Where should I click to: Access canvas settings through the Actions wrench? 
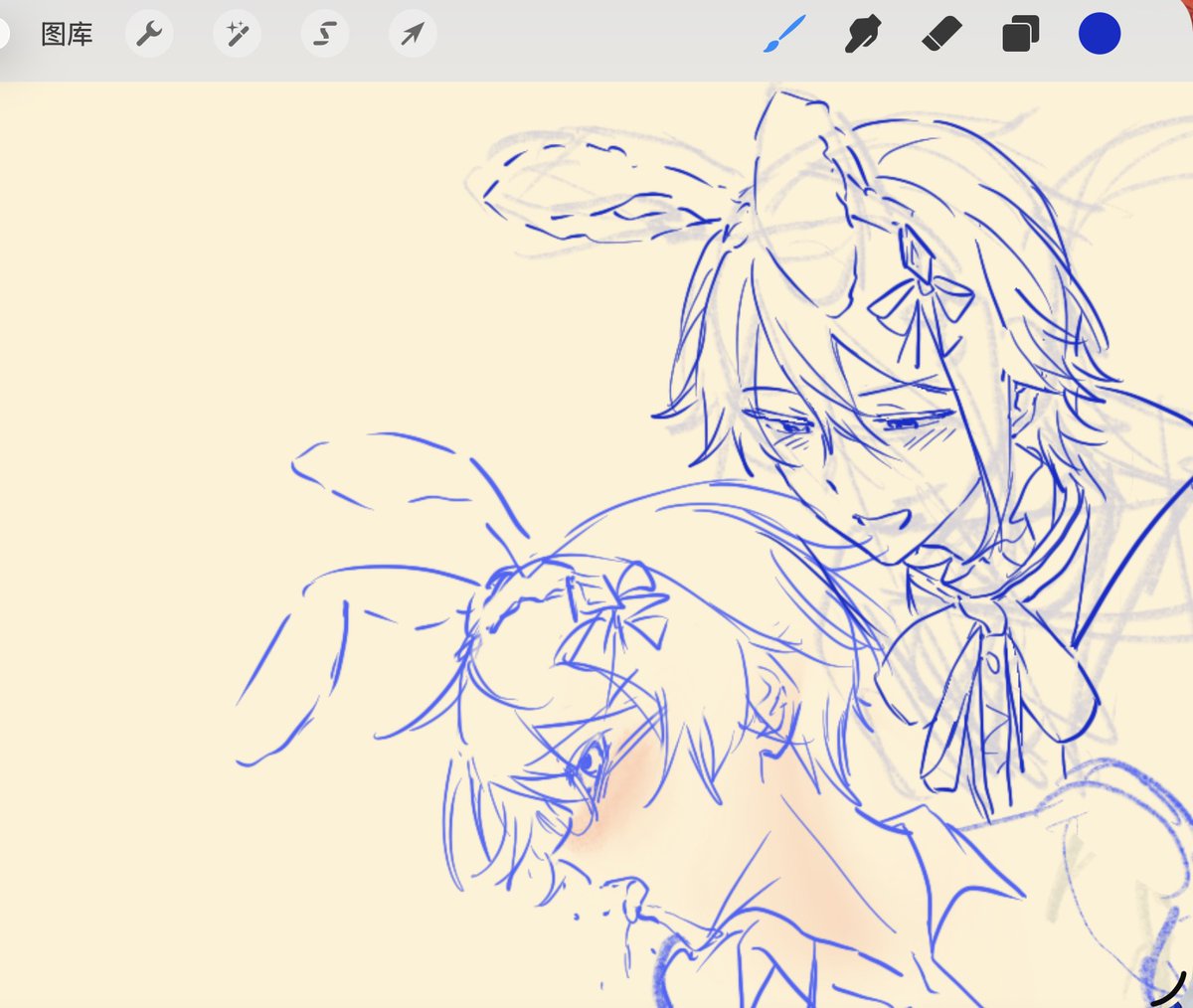[149, 33]
